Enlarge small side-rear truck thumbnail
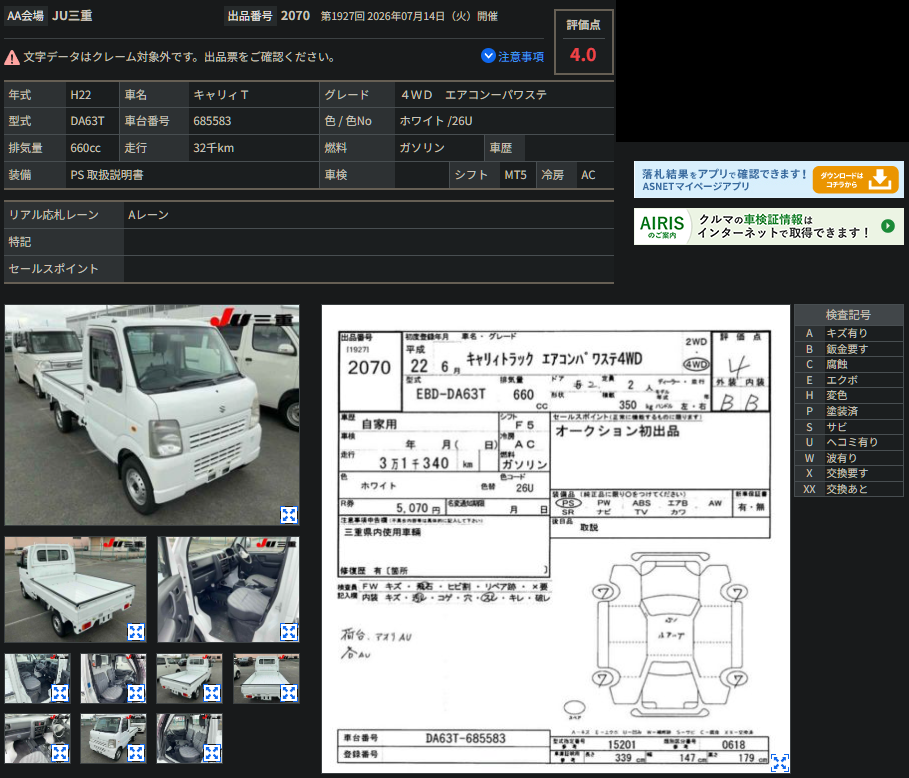Image resolution: width=909 pixels, height=778 pixels. 212,693
